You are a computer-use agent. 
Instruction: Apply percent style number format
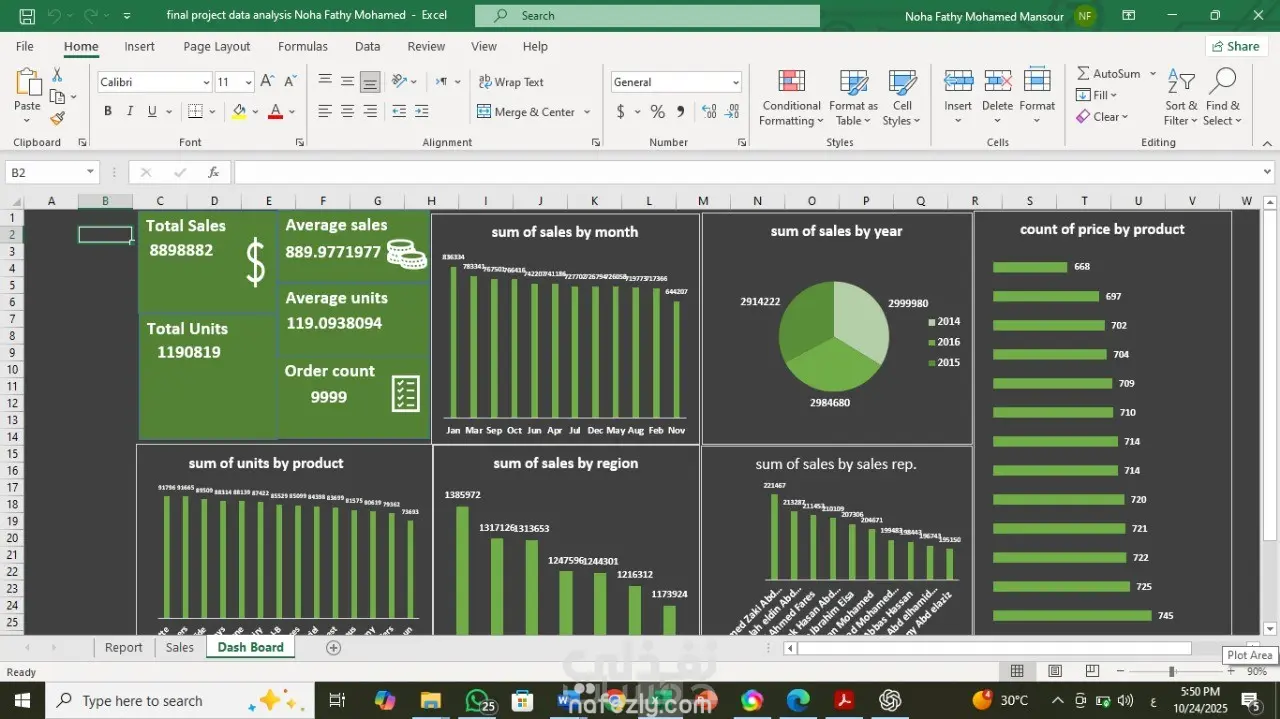click(657, 112)
